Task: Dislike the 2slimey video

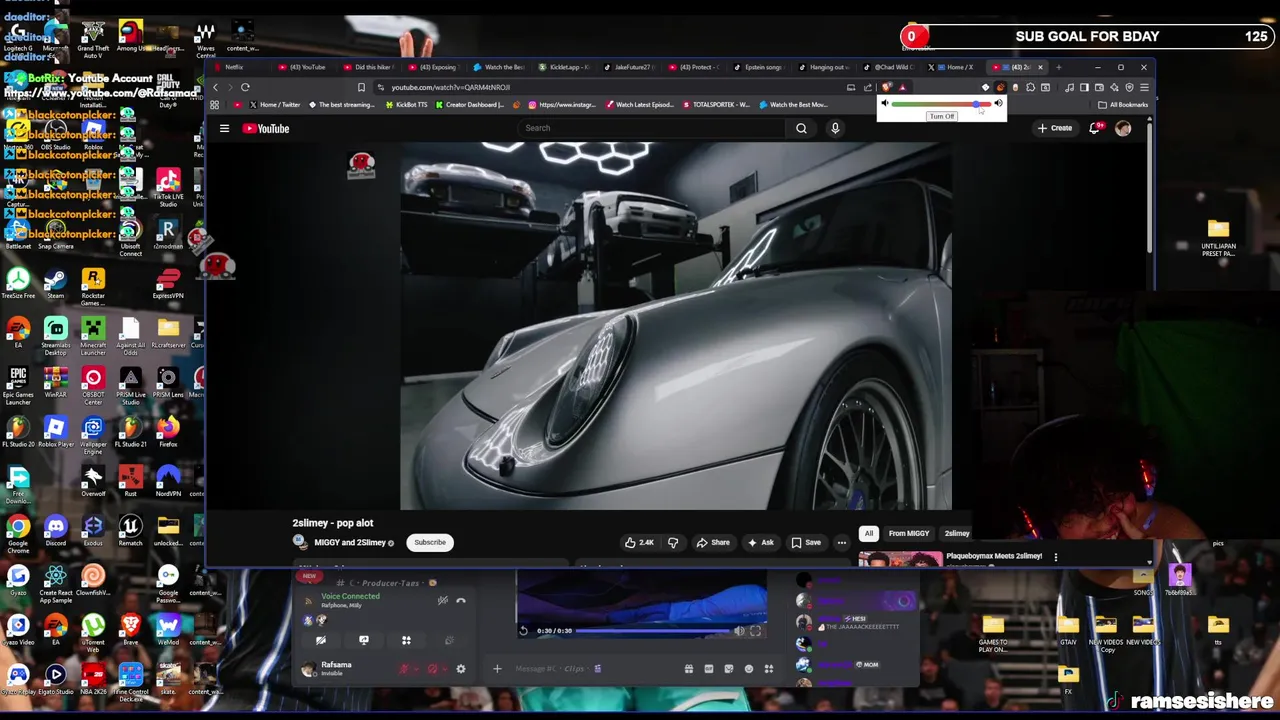Action: (673, 543)
